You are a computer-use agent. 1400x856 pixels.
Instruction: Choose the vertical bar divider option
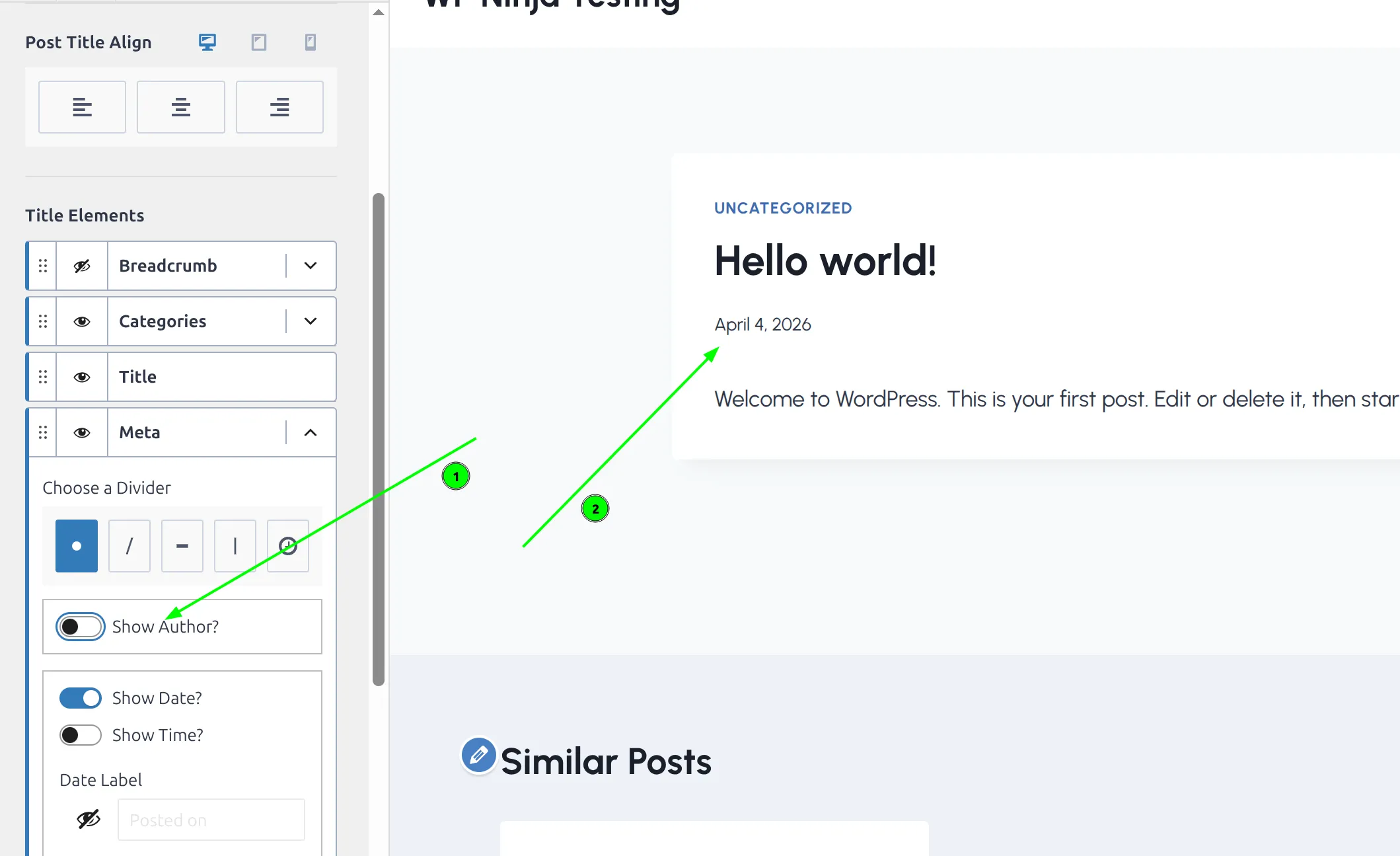[235, 546]
